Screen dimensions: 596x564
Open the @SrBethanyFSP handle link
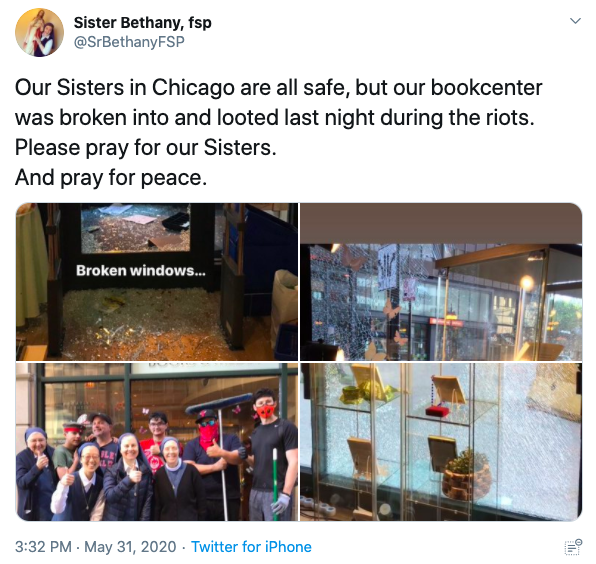pos(129,42)
